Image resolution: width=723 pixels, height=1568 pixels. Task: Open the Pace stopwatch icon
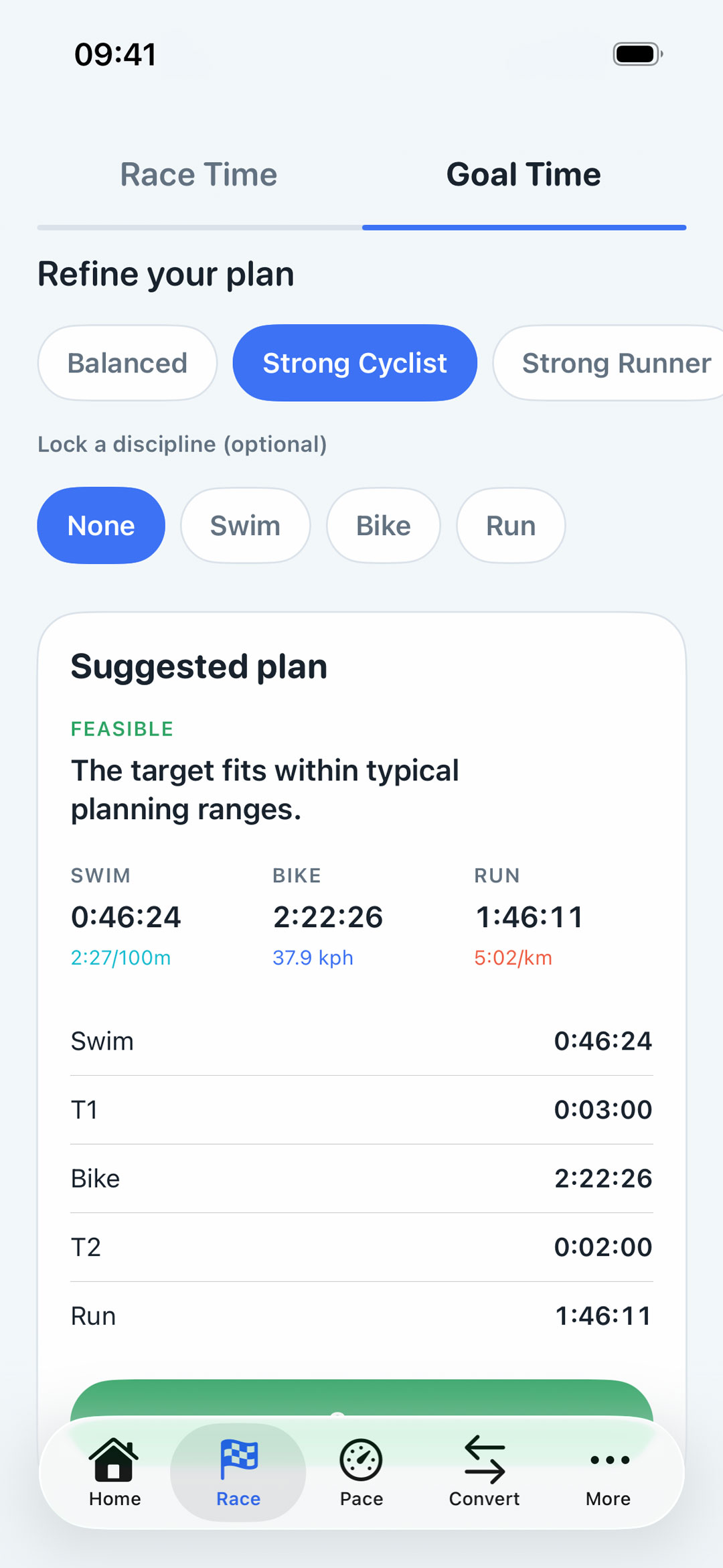361,1460
